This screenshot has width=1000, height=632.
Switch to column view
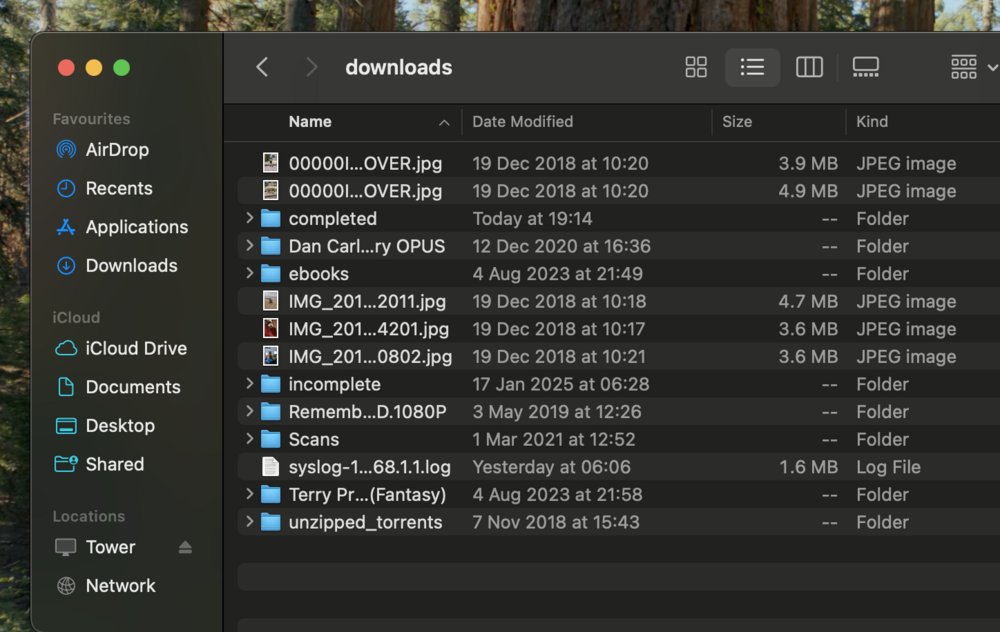[x=809, y=67]
